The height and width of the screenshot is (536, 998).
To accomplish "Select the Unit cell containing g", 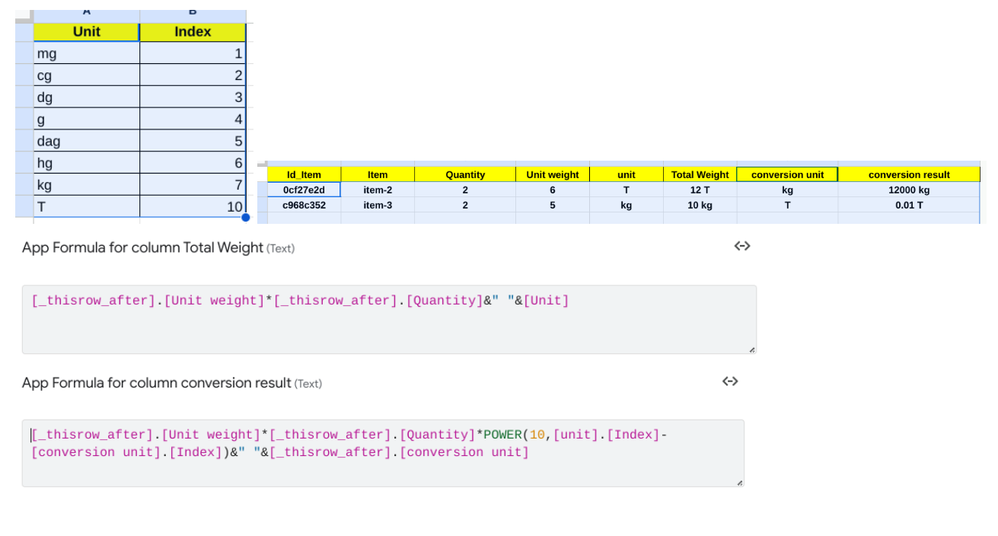I will point(87,119).
